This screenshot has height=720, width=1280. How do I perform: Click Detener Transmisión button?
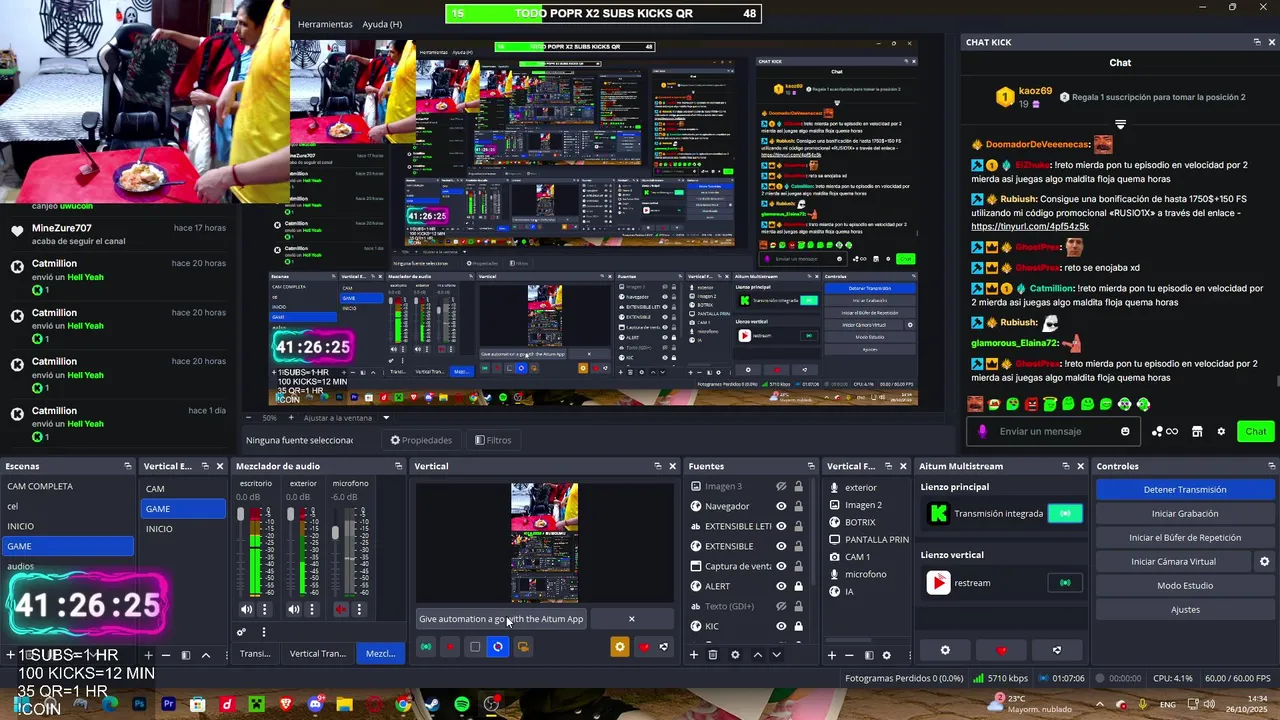point(1185,489)
